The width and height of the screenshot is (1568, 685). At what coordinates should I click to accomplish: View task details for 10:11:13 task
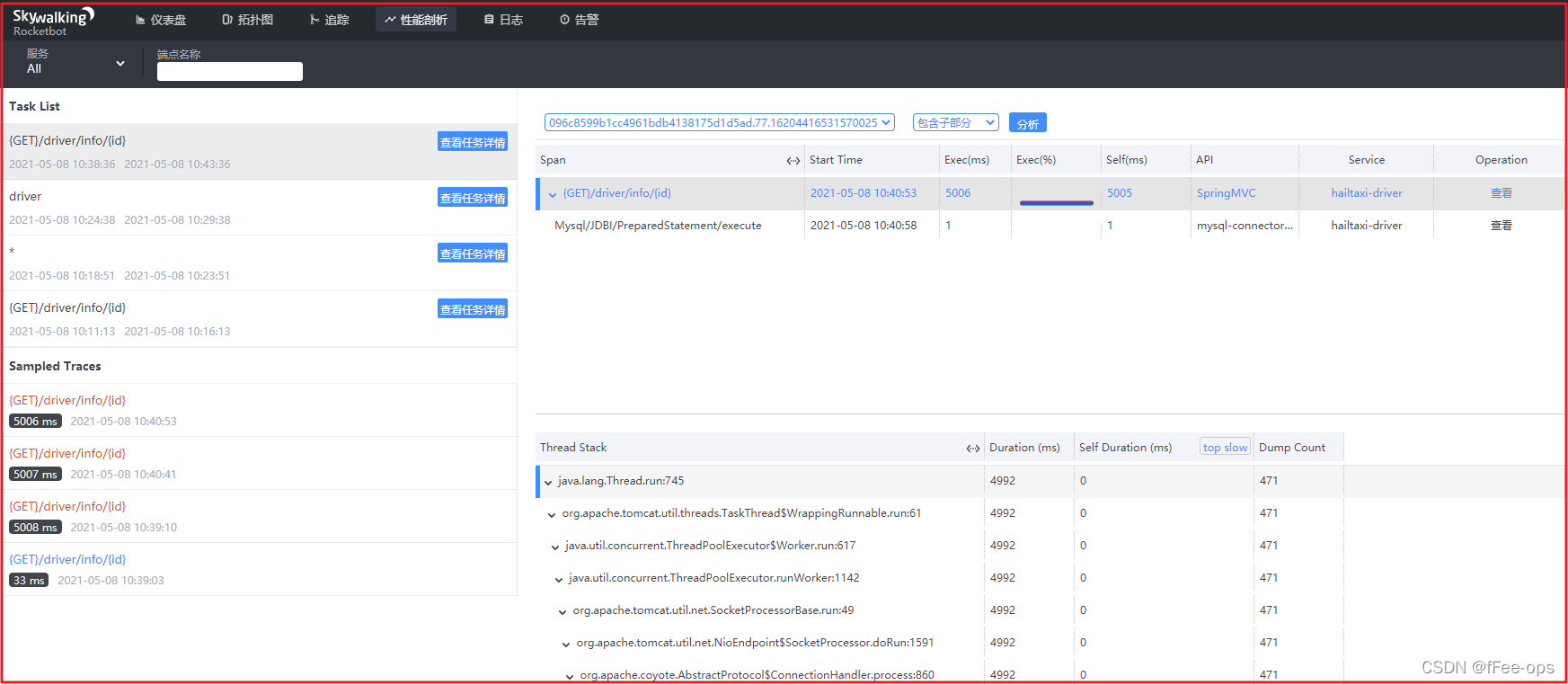tap(473, 309)
